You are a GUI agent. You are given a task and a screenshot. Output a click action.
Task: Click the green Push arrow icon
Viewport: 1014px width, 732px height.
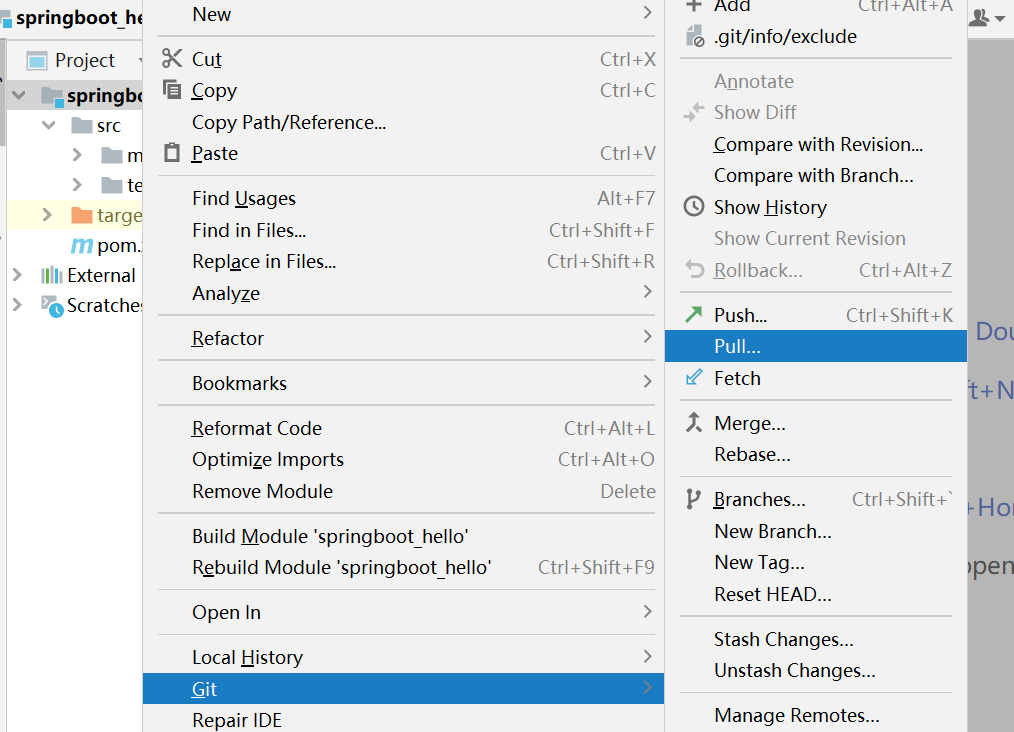[693, 315]
